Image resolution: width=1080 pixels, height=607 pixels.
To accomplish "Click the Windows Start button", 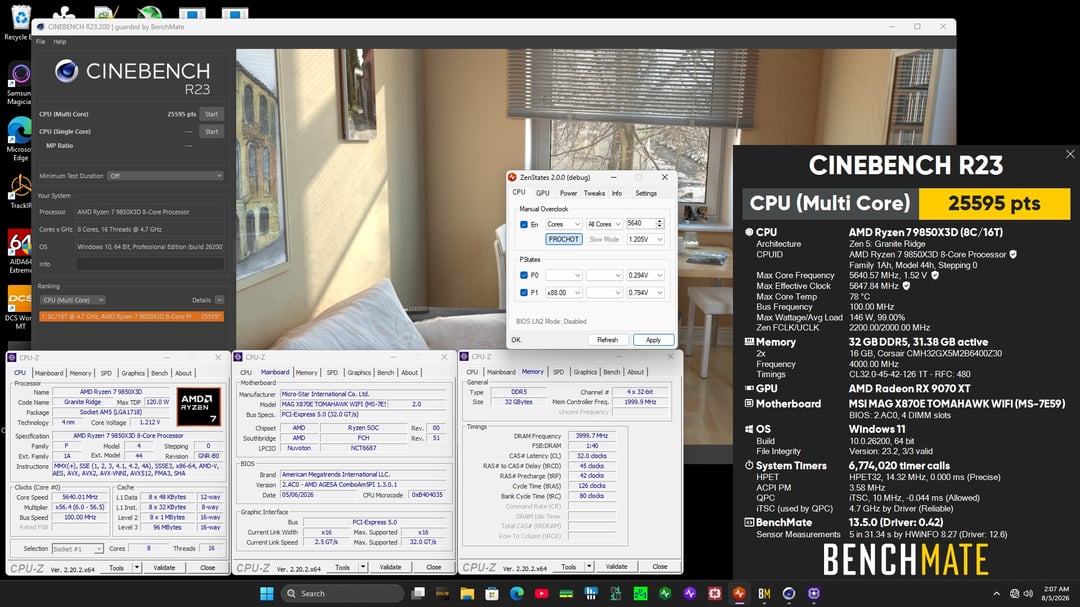I will tap(267, 593).
